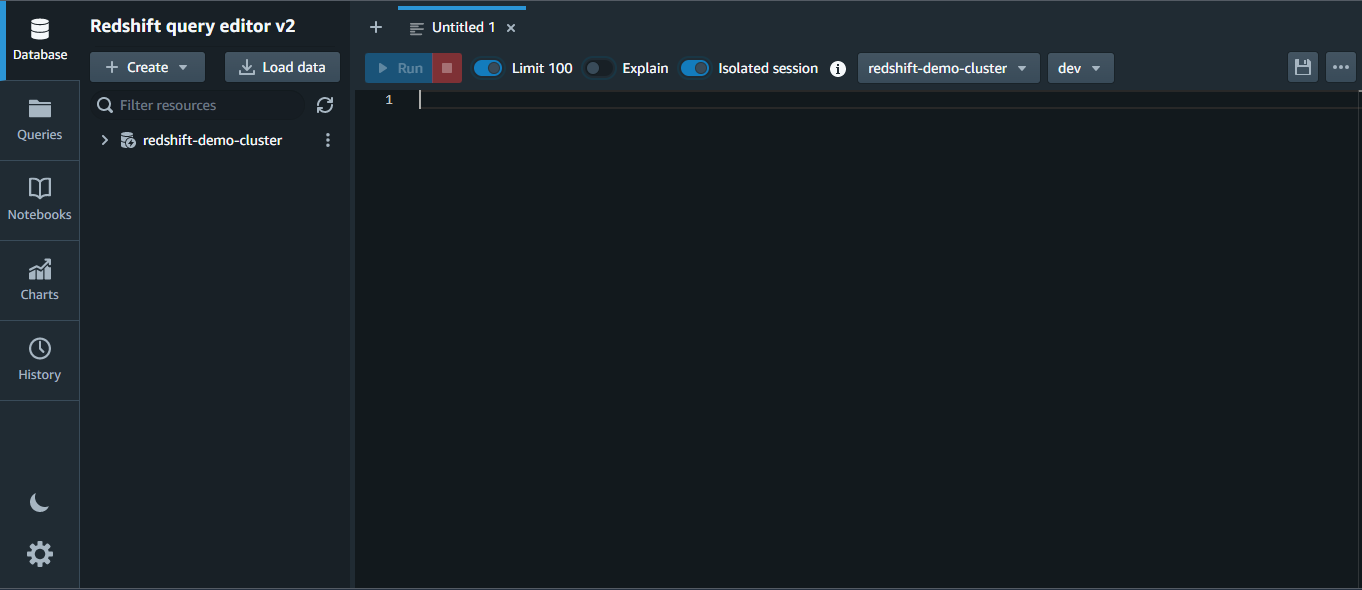Open the Database sidebar view
The width and height of the screenshot is (1362, 590).
[x=40, y=40]
